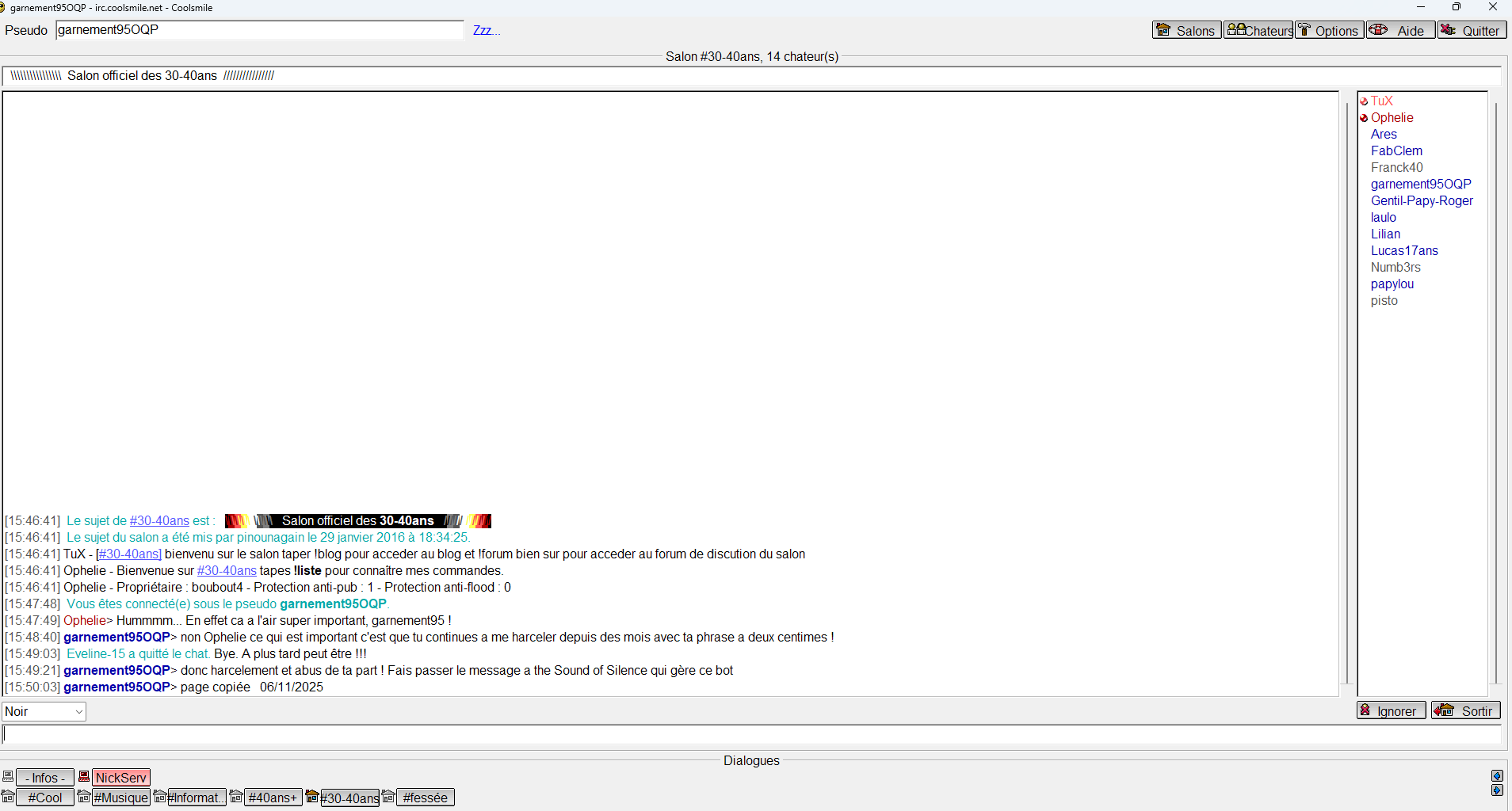Open the Noir text color dropdown
The width and height of the screenshot is (1512, 811).
[x=44, y=711]
